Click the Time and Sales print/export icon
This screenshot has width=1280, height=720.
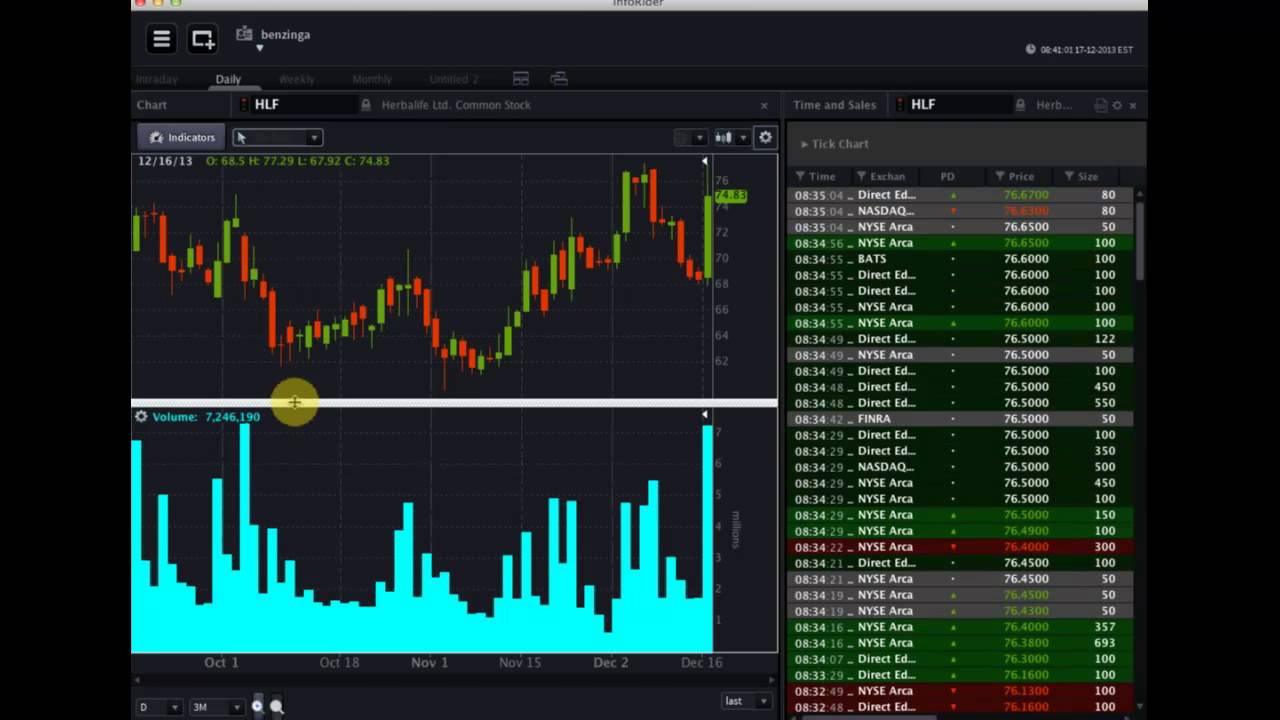pos(1101,105)
